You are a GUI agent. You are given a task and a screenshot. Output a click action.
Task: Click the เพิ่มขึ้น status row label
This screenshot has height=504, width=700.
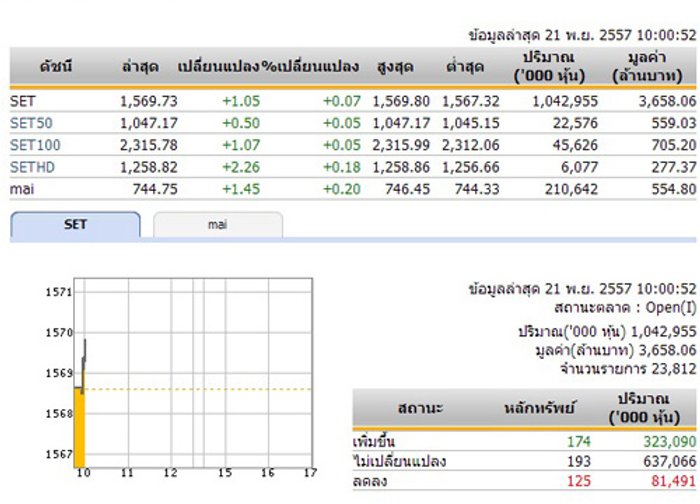pyautogui.click(x=374, y=442)
